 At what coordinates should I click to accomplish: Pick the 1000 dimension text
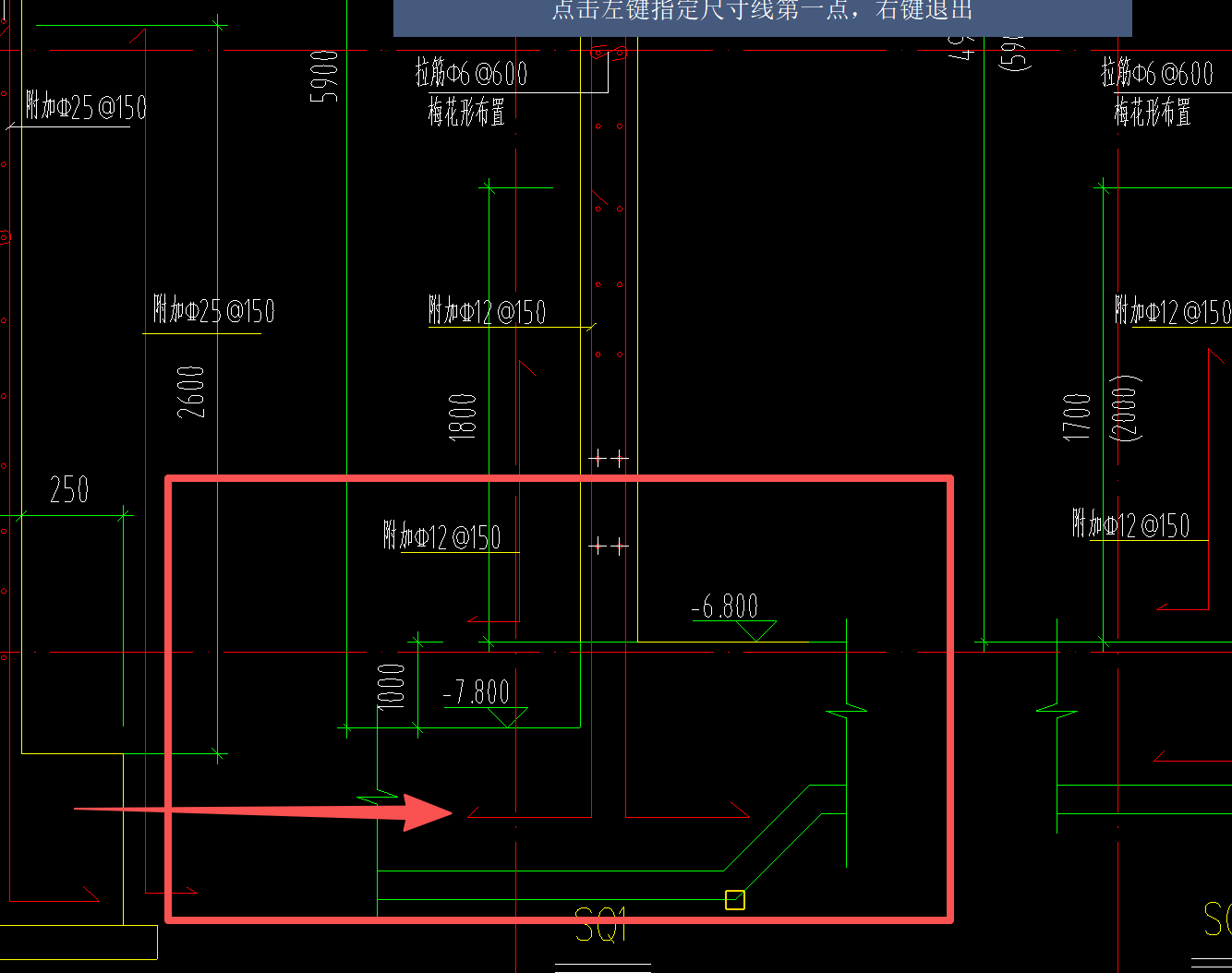(x=391, y=686)
